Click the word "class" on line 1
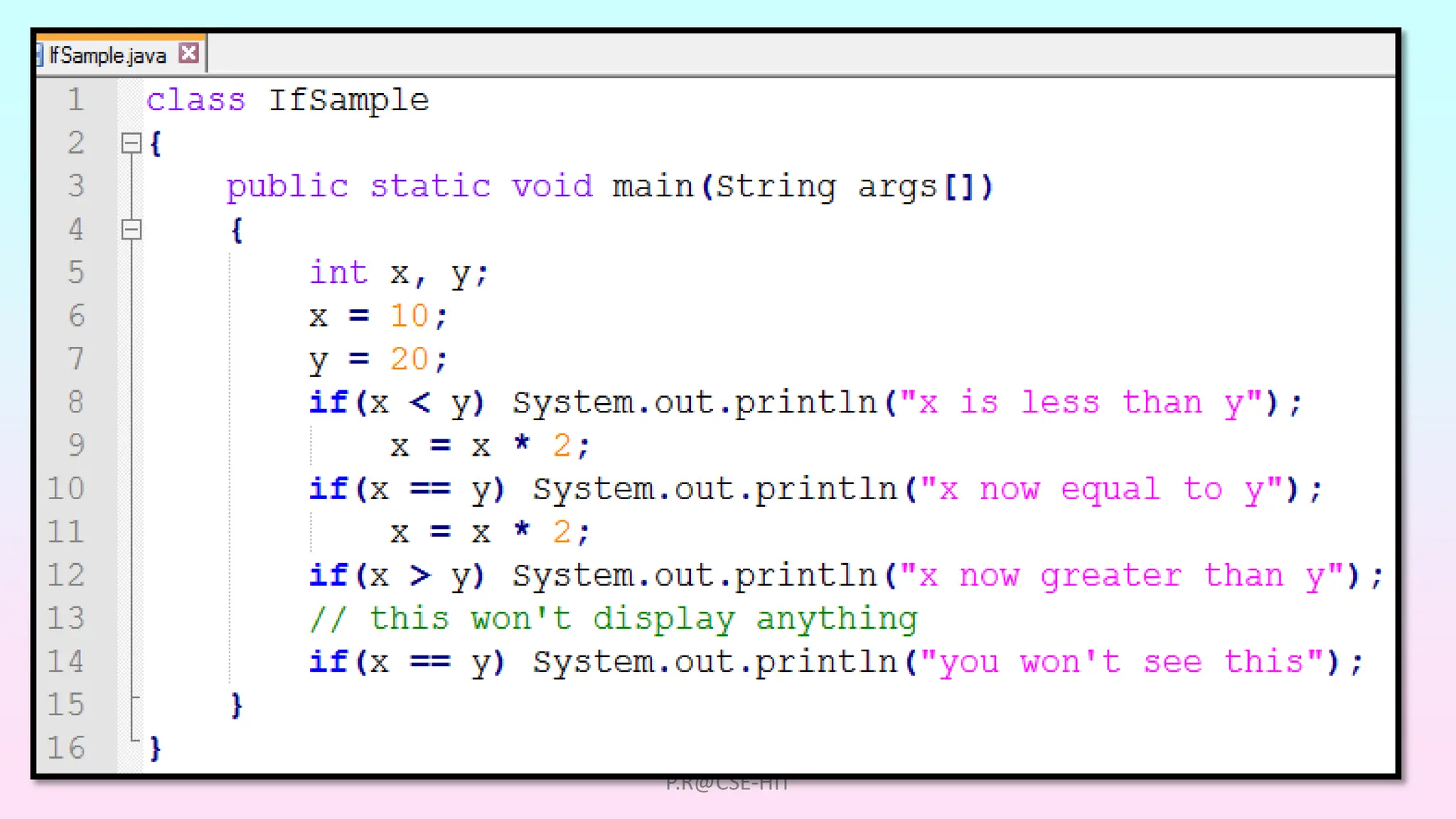1456x819 pixels. pyautogui.click(x=196, y=100)
